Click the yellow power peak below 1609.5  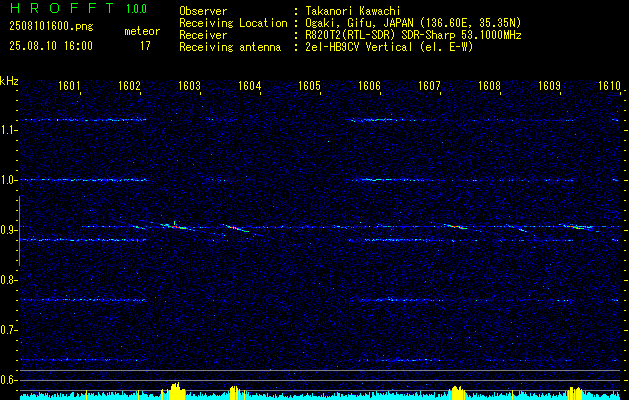coord(576,393)
